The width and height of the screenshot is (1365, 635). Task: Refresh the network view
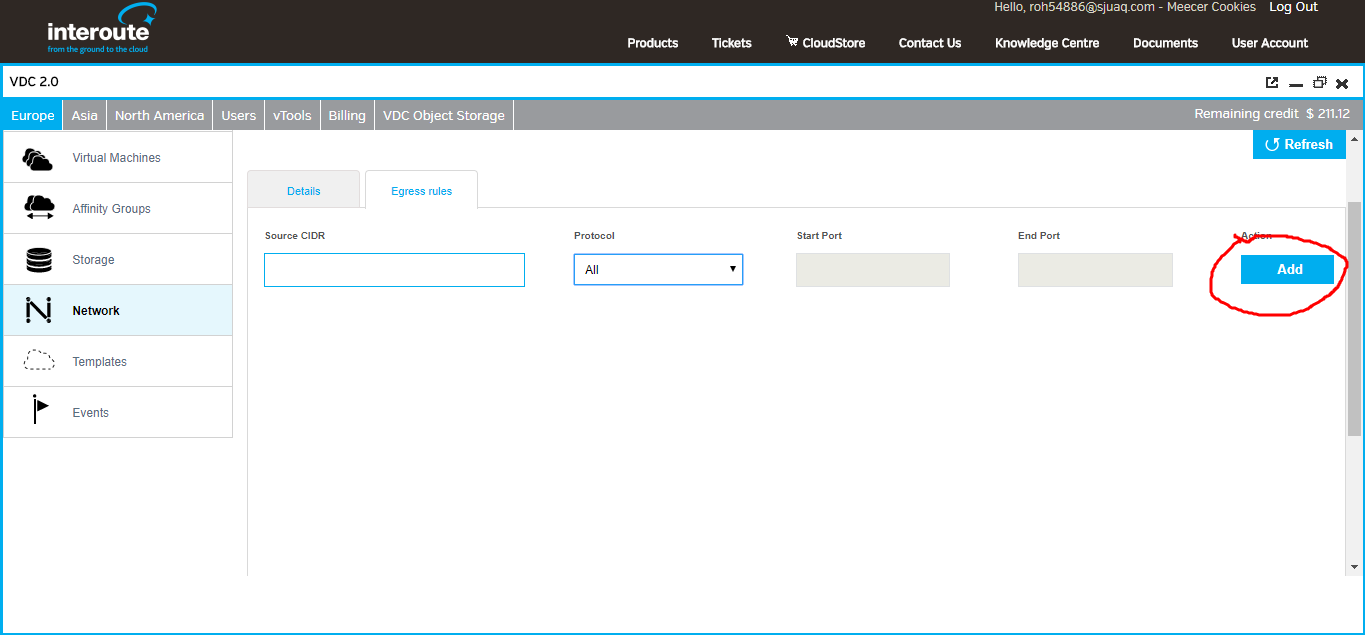point(1299,144)
